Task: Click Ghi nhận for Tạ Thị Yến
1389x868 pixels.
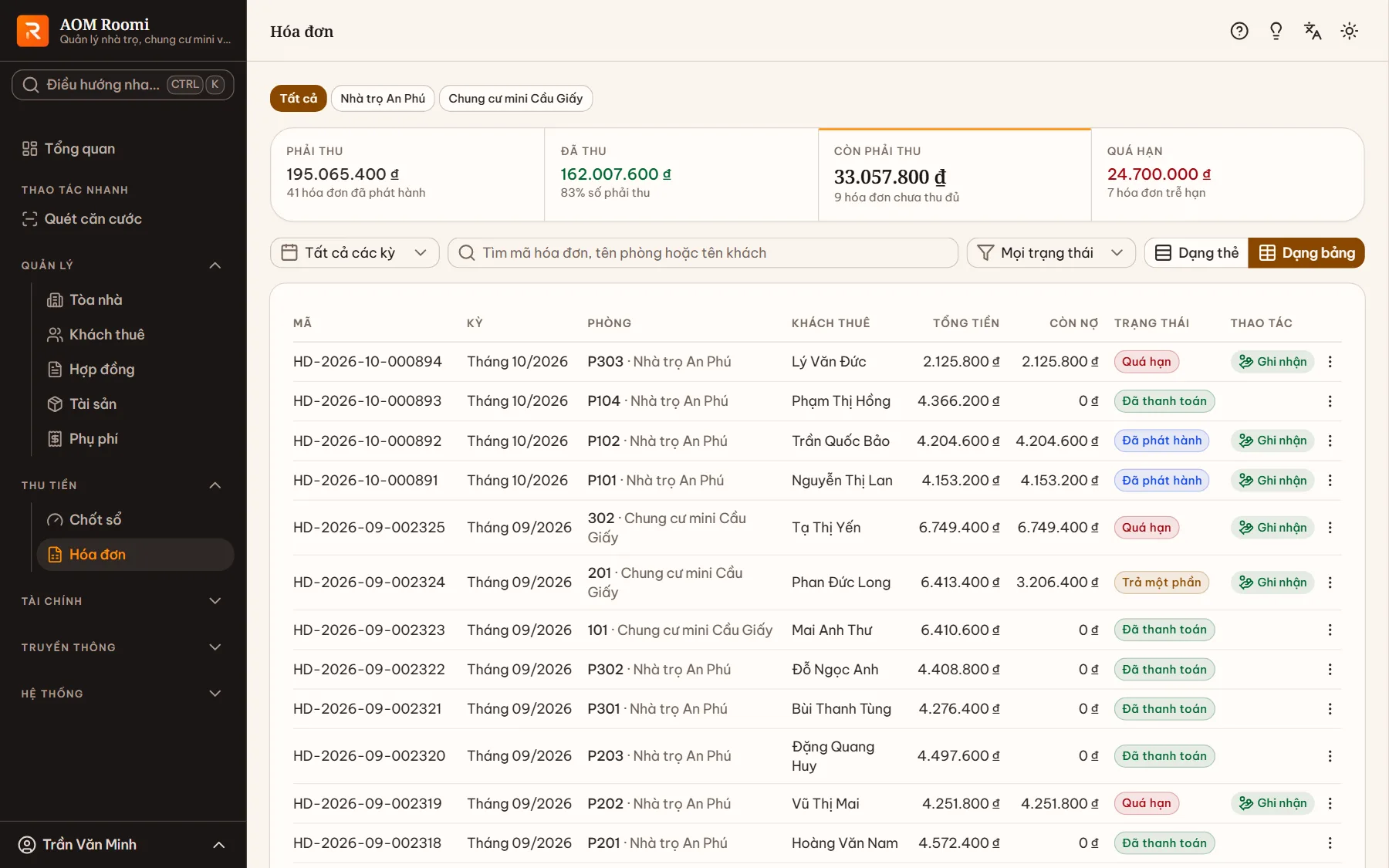Action: click(1272, 528)
